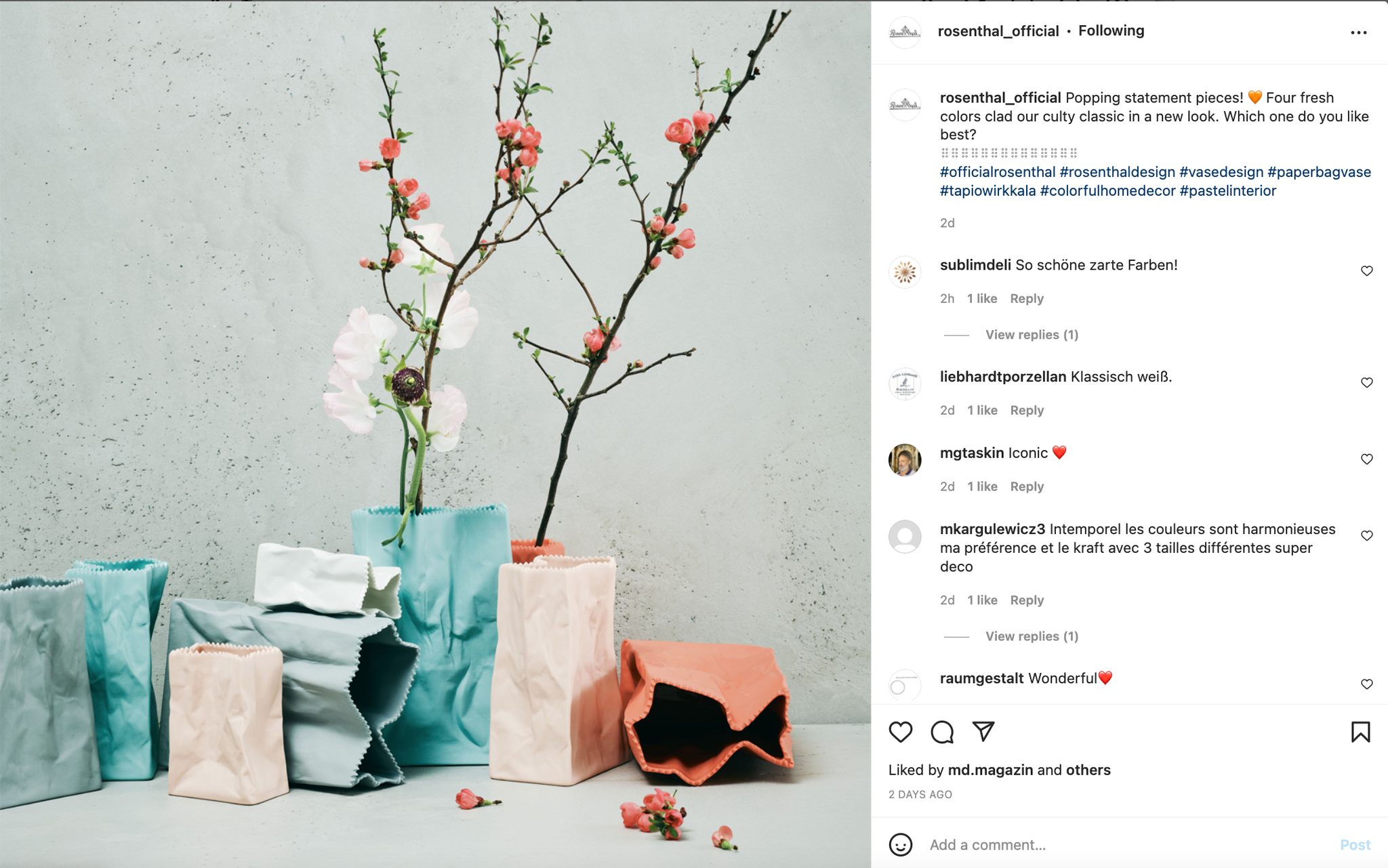Image resolution: width=1388 pixels, height=868 pixels.
Task: Like liebhardtporzellan's comment heart
Action: (x=1366, y=383)
